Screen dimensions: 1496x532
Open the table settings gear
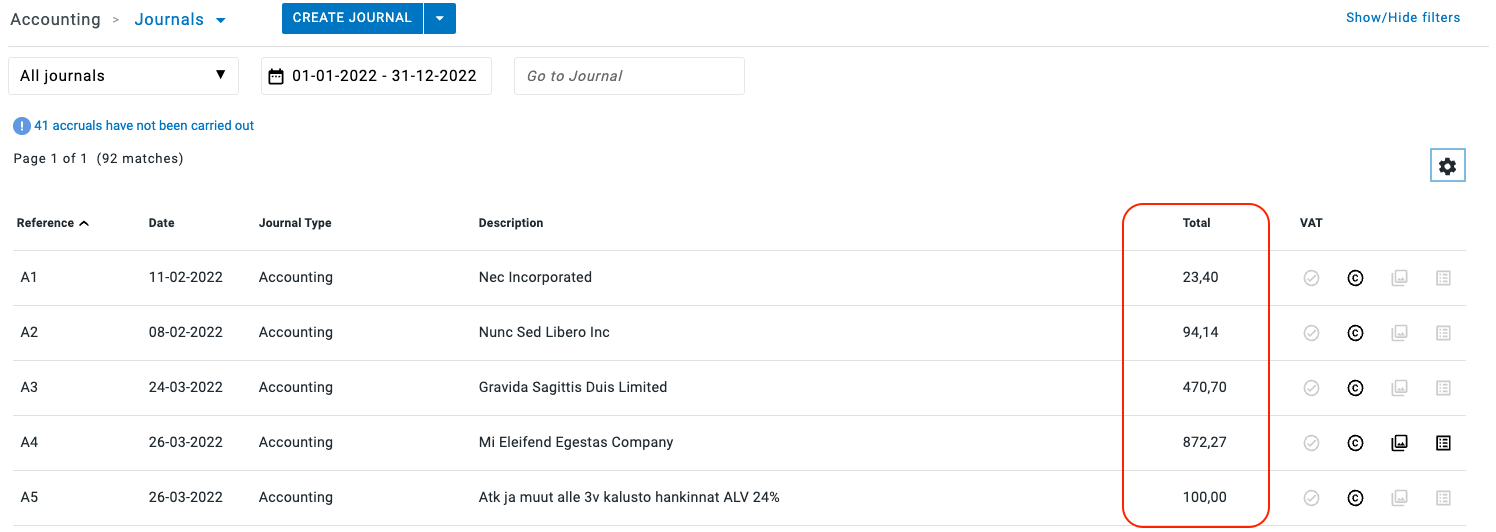pos(1447,167)
